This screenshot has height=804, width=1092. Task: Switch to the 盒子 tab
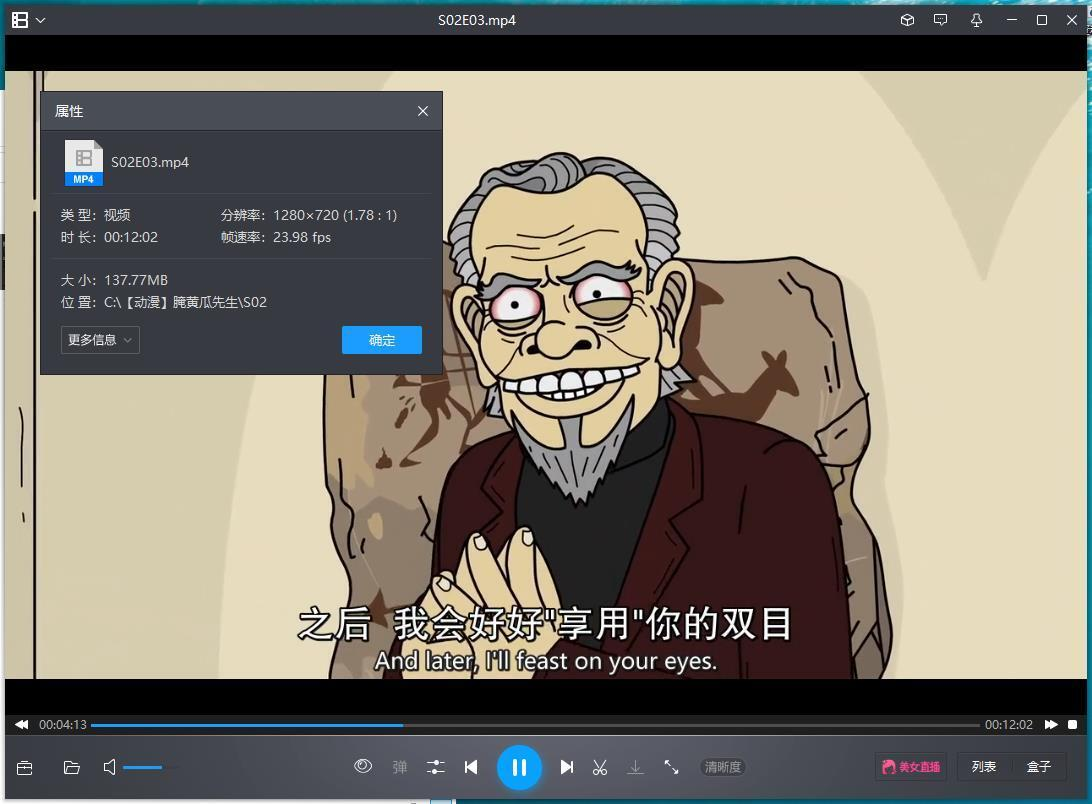(x=1039, y=766)
